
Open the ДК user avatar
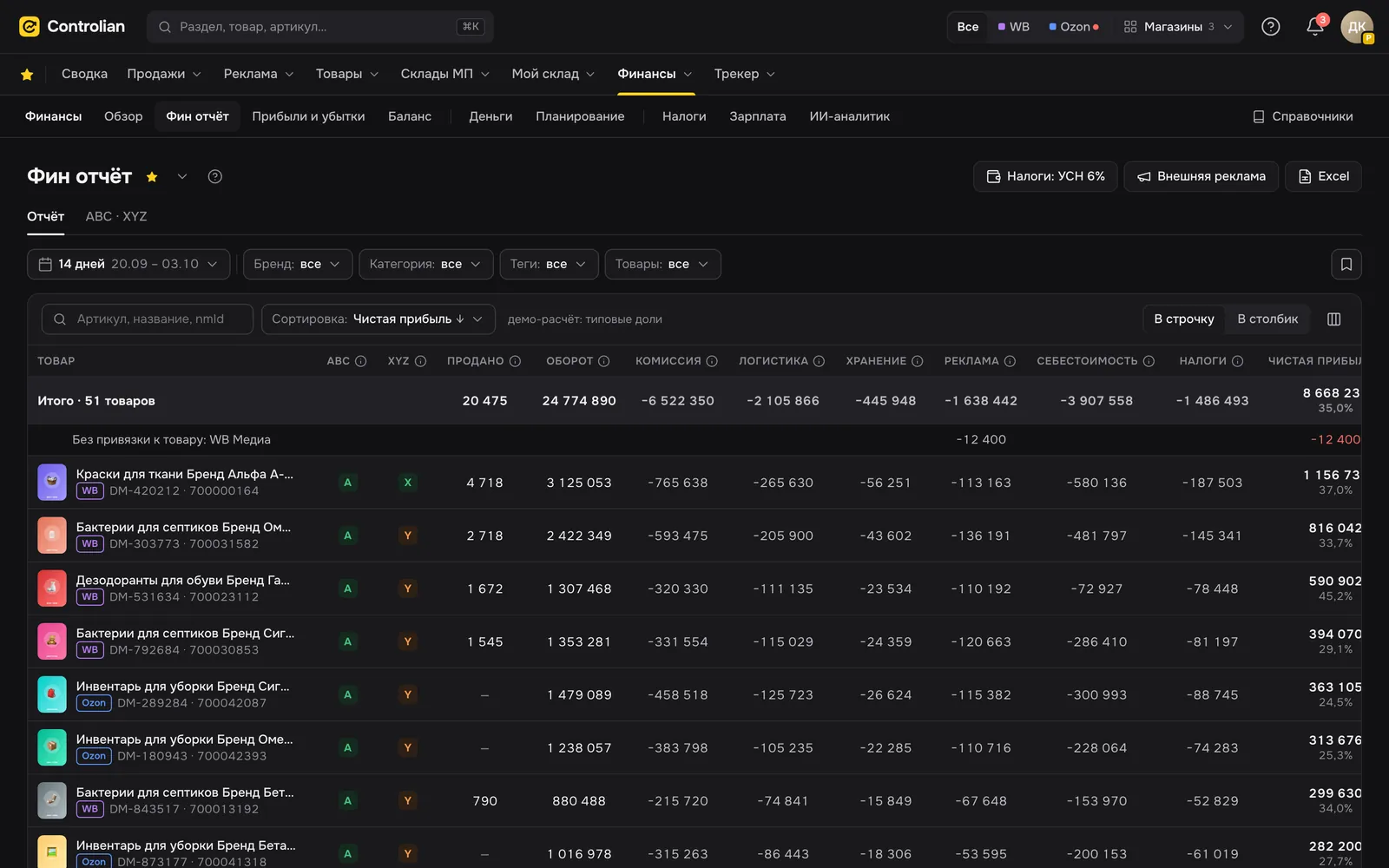point(1357,27)
